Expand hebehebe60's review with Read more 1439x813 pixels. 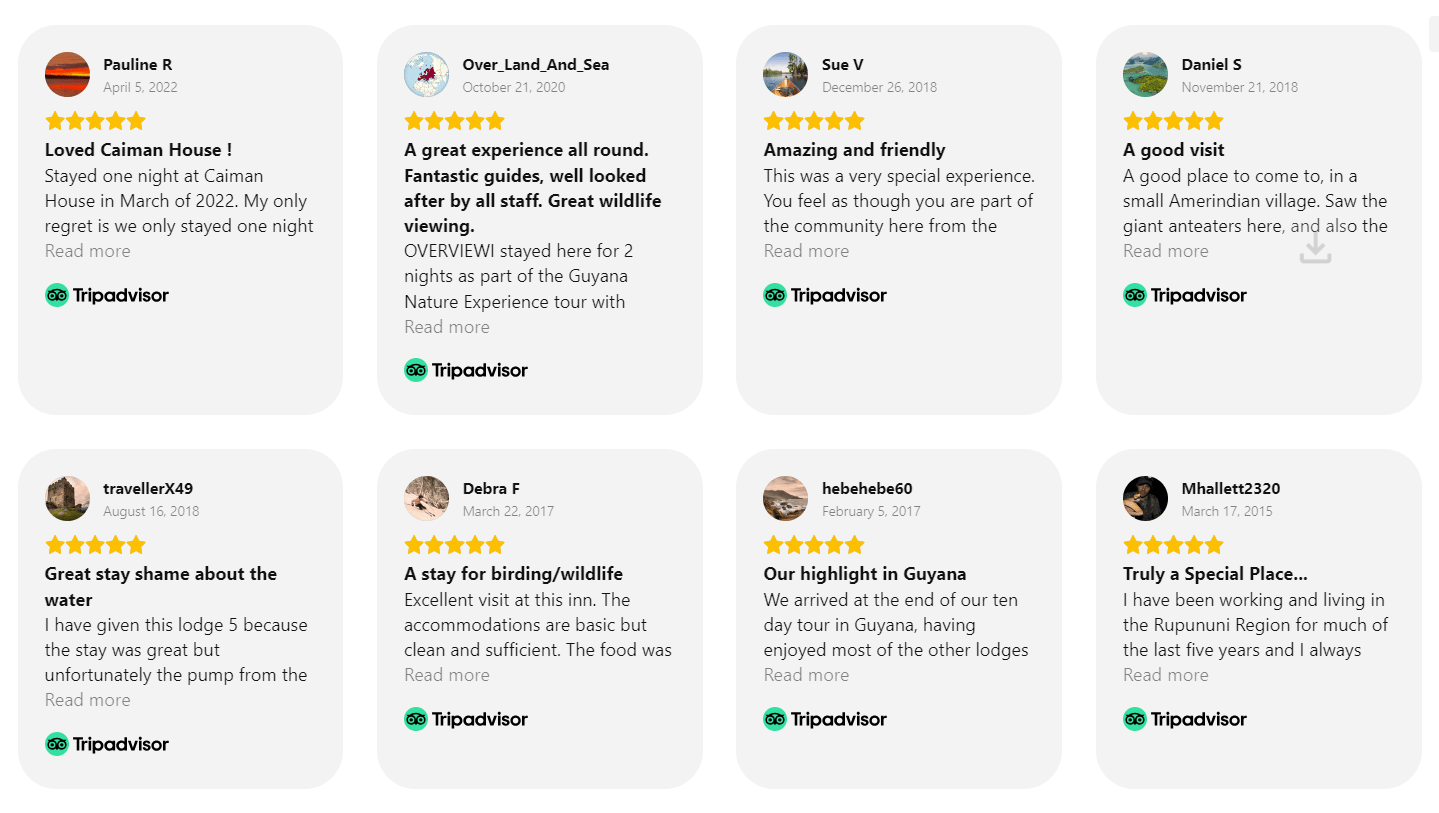pyautogui.click(x=806, y=674)
